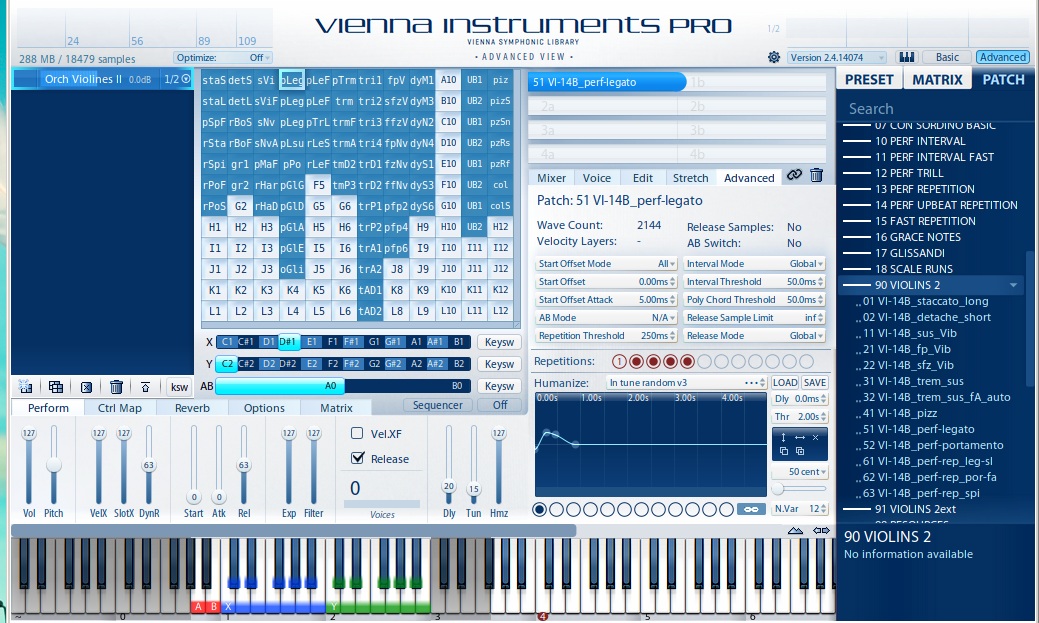Click the vertical arrow icon in humanize tools
Viewport: 1039px width, 623px height.
pos(783,437)
